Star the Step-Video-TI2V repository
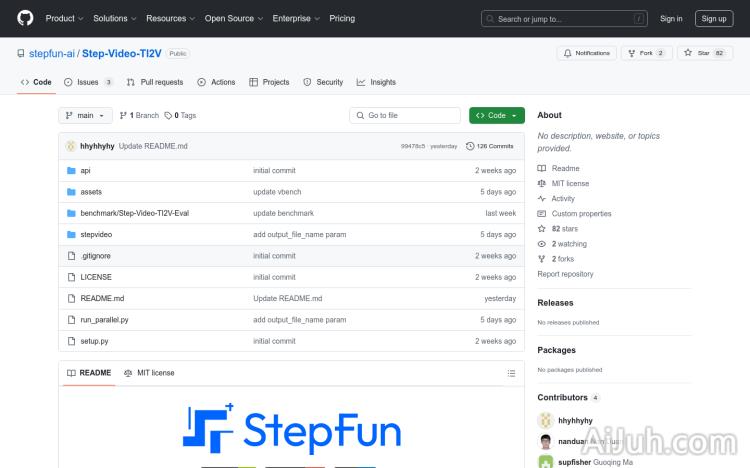 [705, 53]
